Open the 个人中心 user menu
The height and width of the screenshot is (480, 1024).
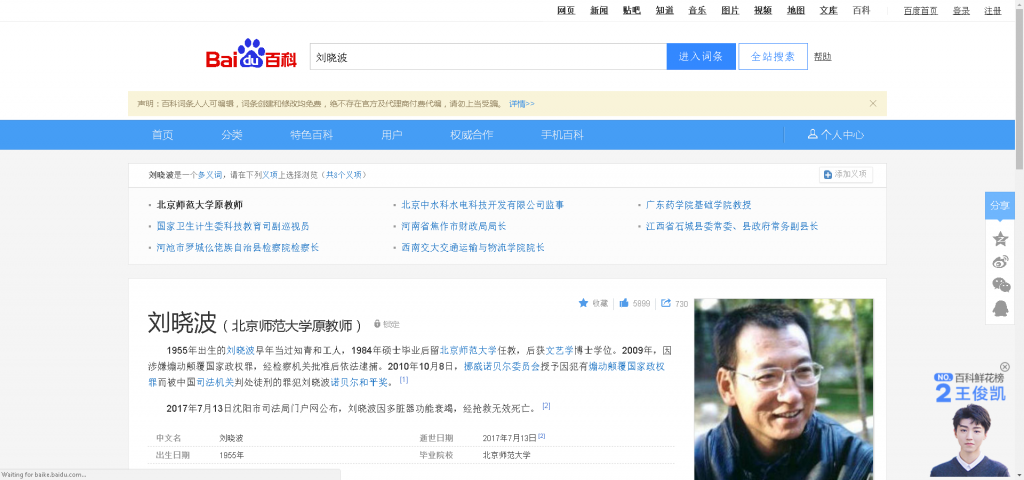(836, 135)
